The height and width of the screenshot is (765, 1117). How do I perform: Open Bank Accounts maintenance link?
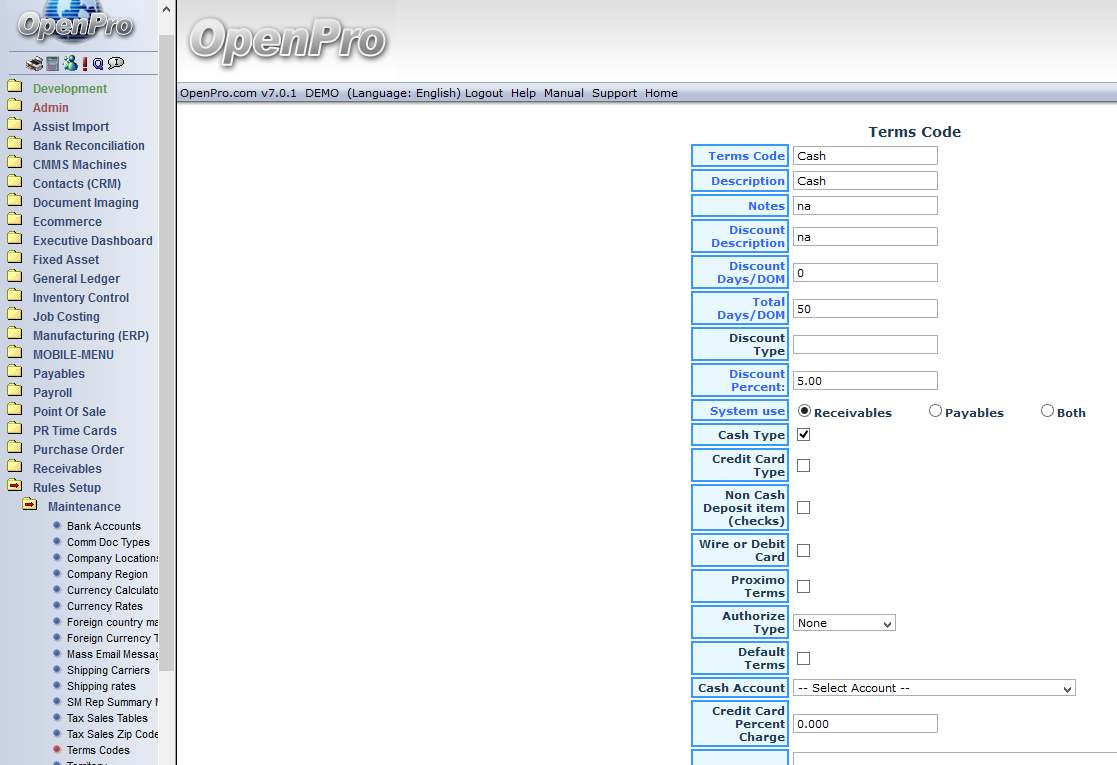click(x=103, y=526)
